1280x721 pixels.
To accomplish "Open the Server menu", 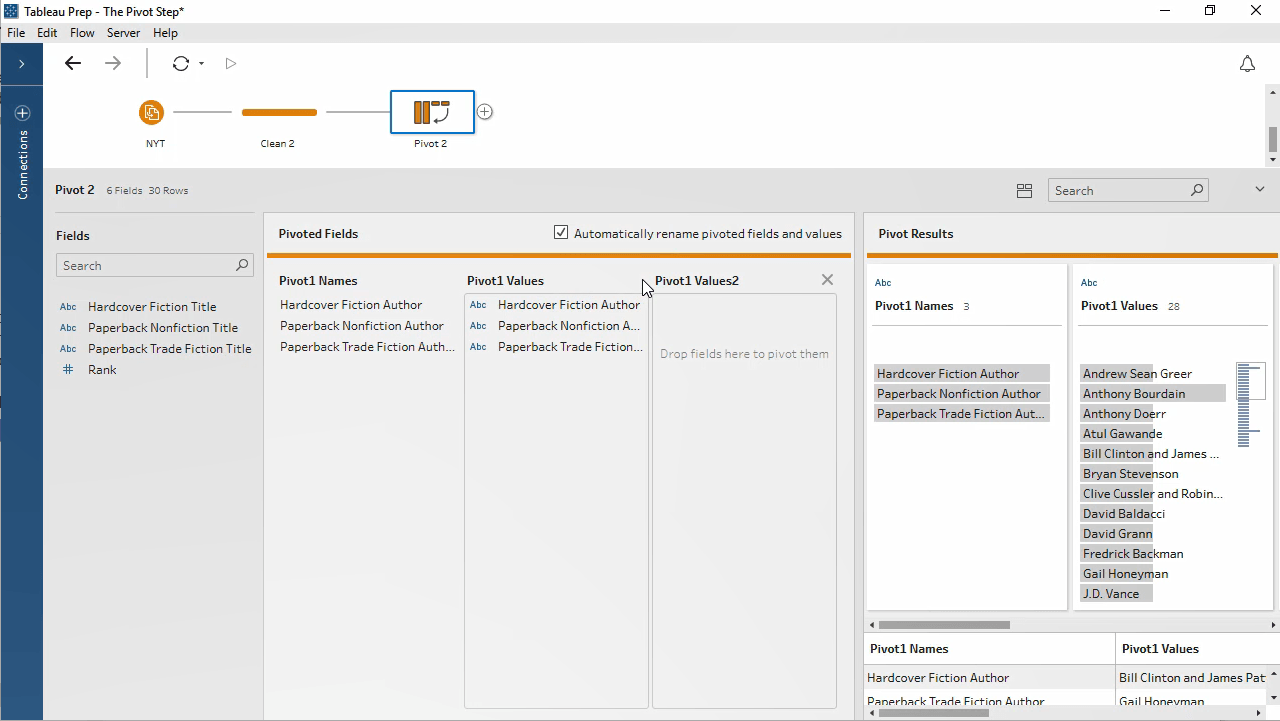I will tap(123, 33).
